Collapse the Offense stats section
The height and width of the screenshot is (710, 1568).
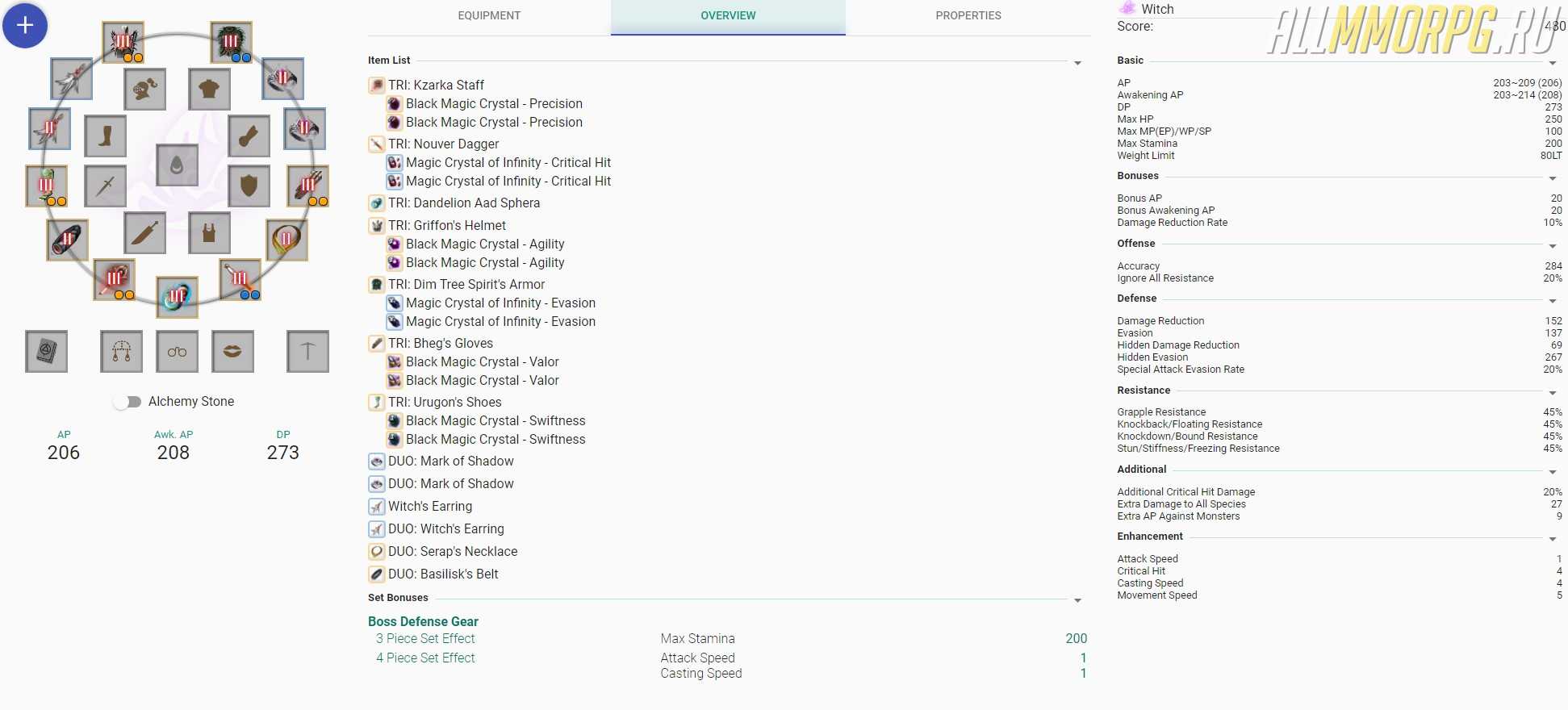coord(1553,246)
